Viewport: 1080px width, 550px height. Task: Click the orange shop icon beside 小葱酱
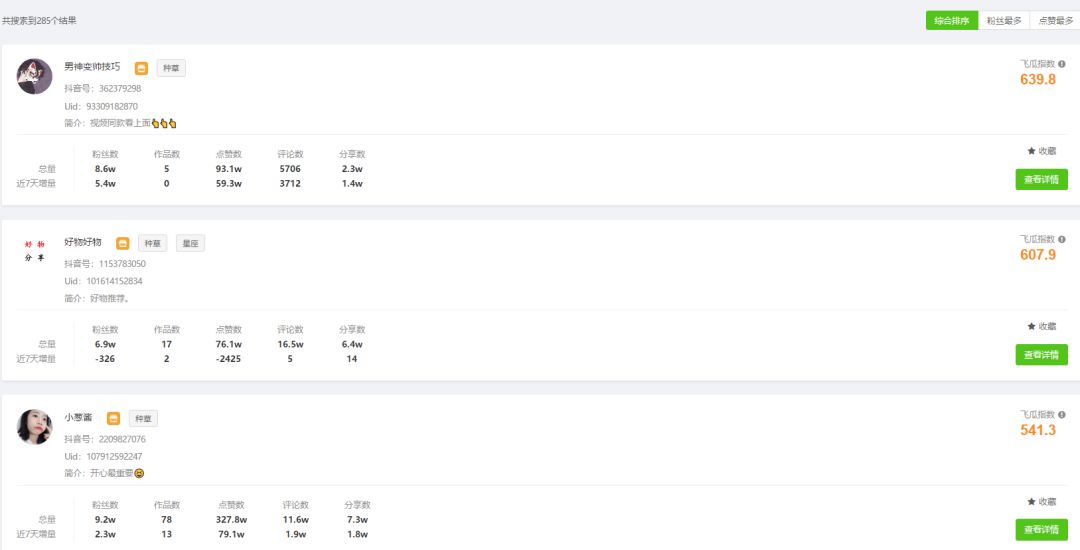click(x=114, y=419)
